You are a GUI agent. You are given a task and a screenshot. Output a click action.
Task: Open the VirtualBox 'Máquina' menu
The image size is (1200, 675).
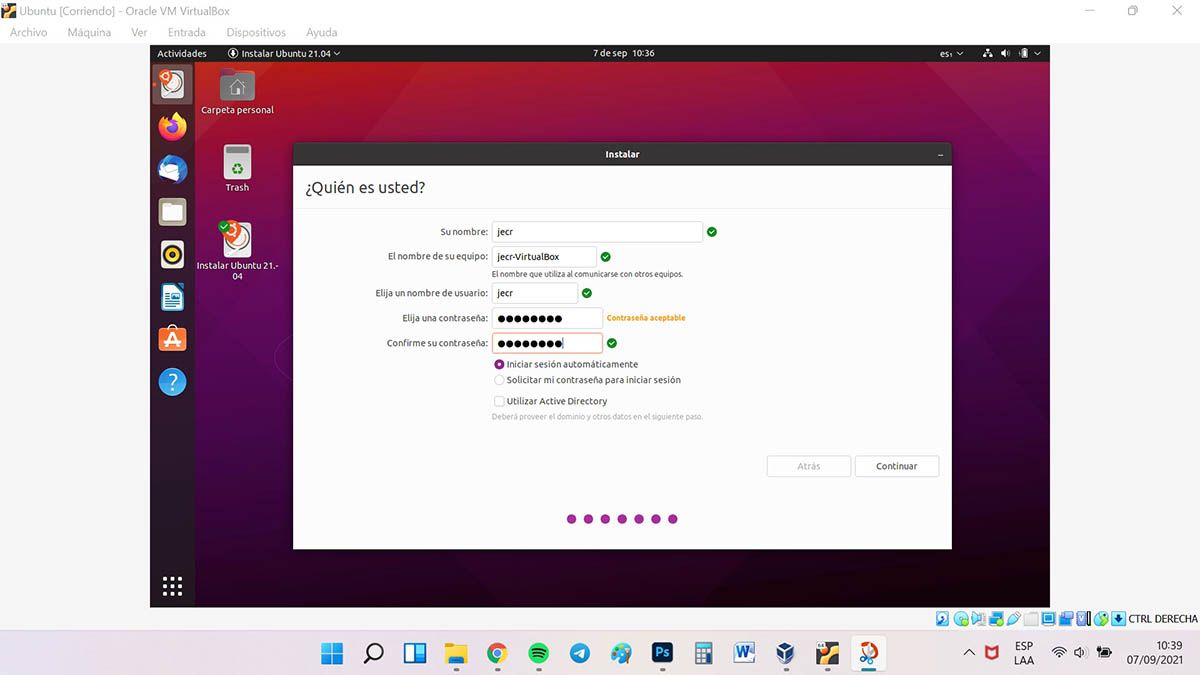pyautogui.click(x=89, y=32)
